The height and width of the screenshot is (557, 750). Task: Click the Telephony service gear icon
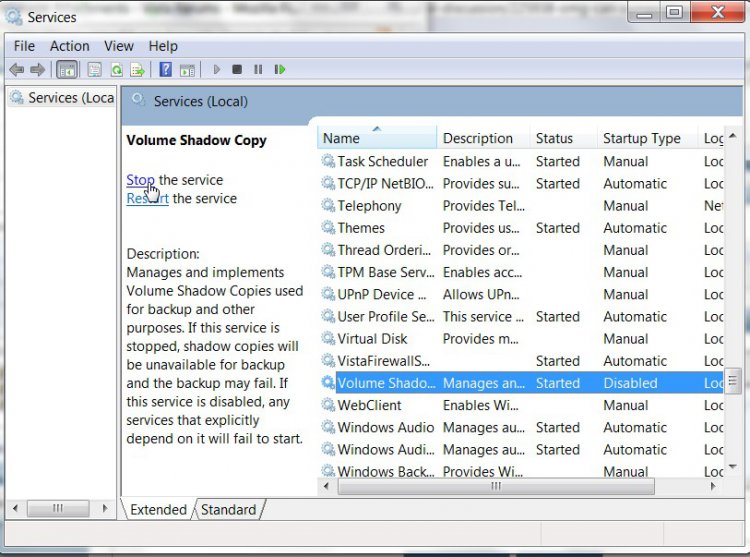tap(328, 206)
